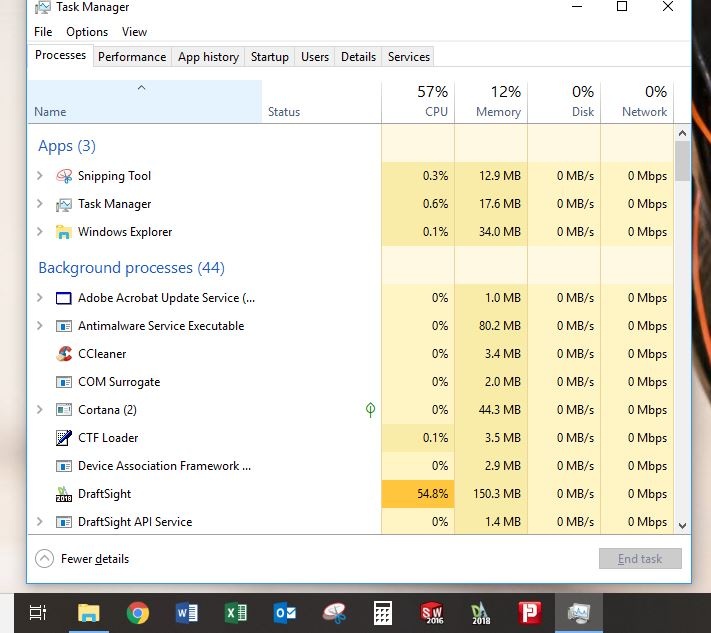This screenshot has width=711, height=633.
Task: Click the green leaf suspended icon for Cortana
Action: click(x=370, y=410)
